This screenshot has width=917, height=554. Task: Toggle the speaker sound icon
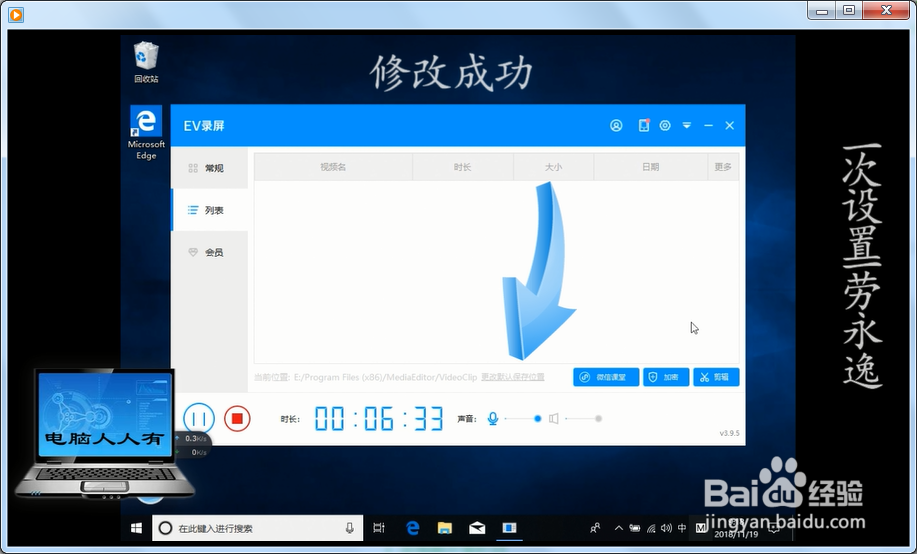click(x=554, y=419)
